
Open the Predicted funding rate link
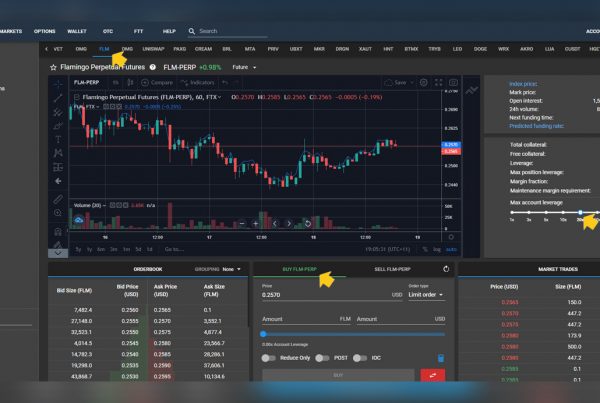coord(536,126)
